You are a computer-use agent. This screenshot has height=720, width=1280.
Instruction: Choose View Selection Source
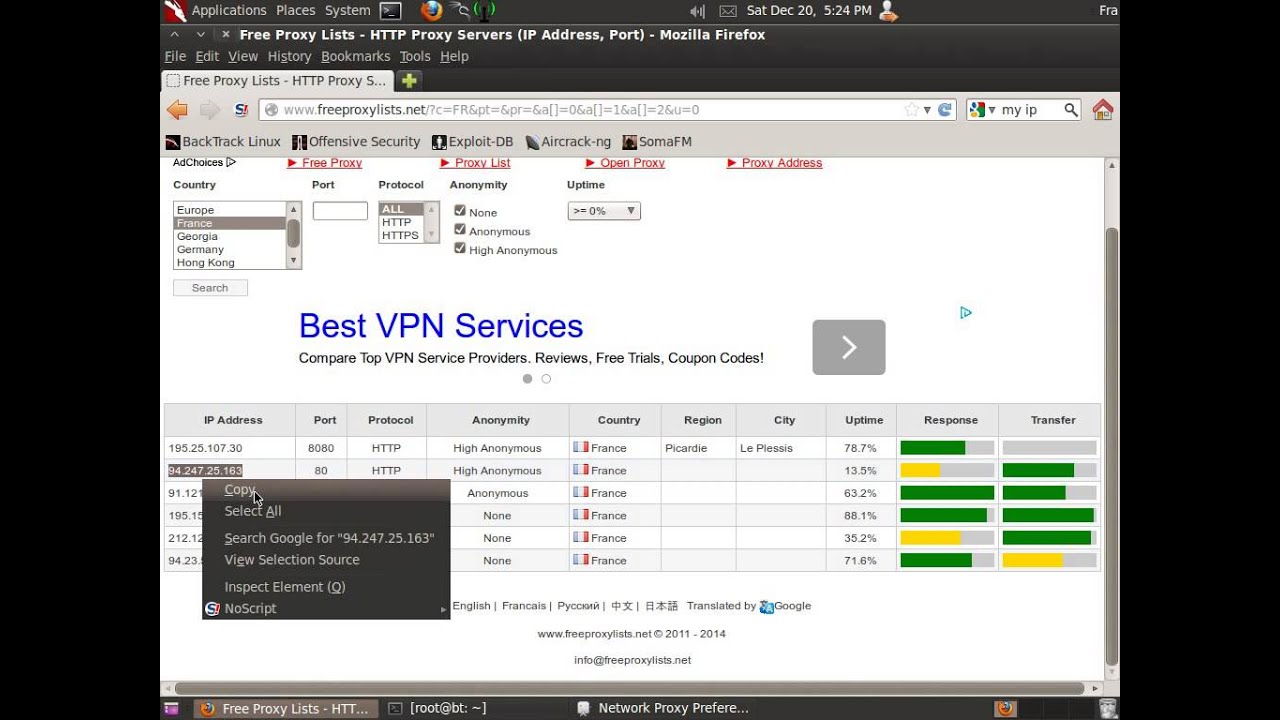pos(326,560)
